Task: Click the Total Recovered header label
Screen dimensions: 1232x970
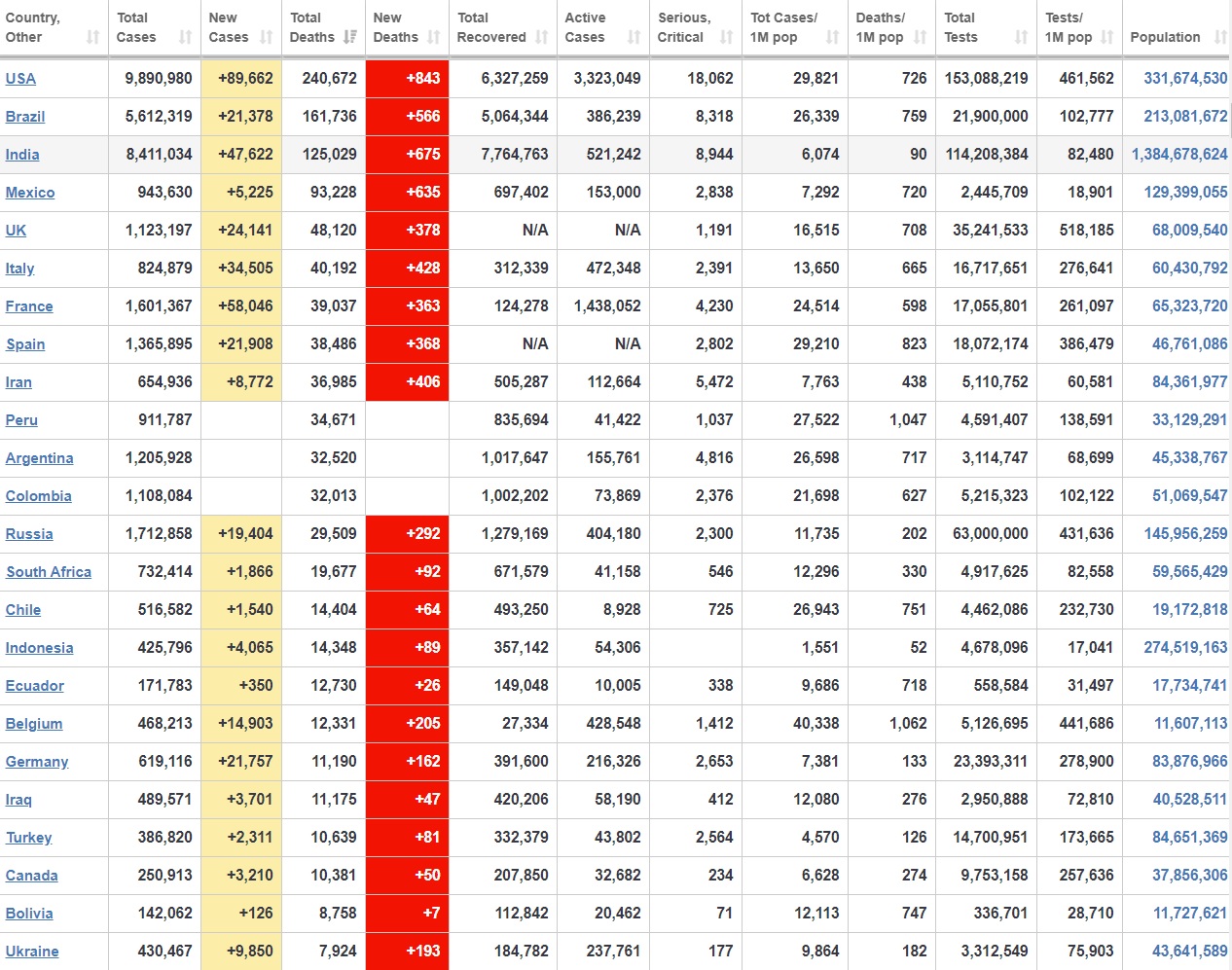Action: point(491,27)
